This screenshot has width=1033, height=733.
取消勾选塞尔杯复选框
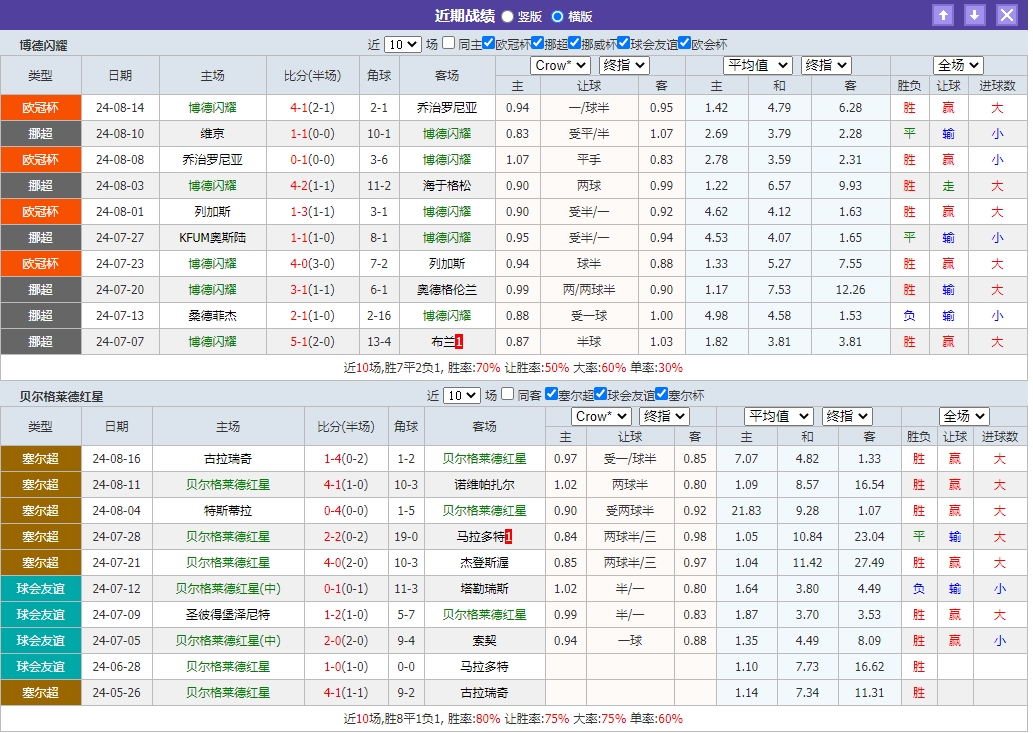click(x=660, y=395)
